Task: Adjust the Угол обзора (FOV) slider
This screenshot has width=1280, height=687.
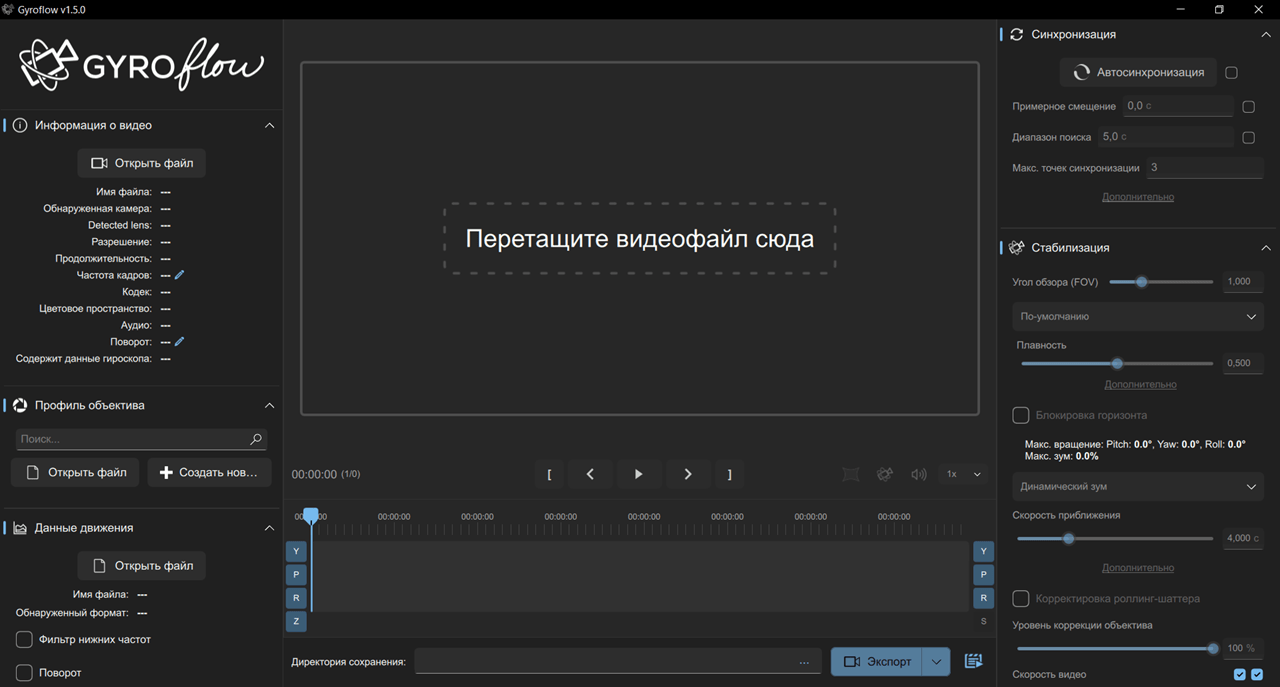Action: [1161, 282]
